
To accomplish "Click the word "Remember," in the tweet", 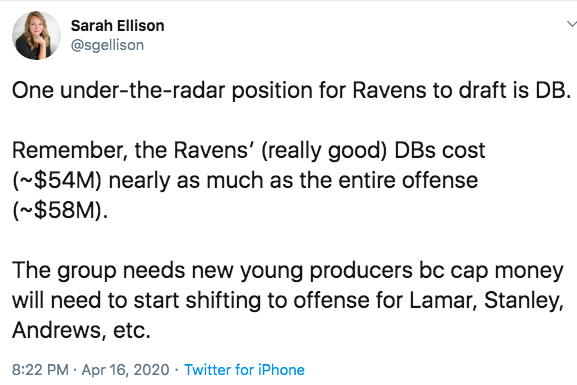I will click(x=70, y=151).
